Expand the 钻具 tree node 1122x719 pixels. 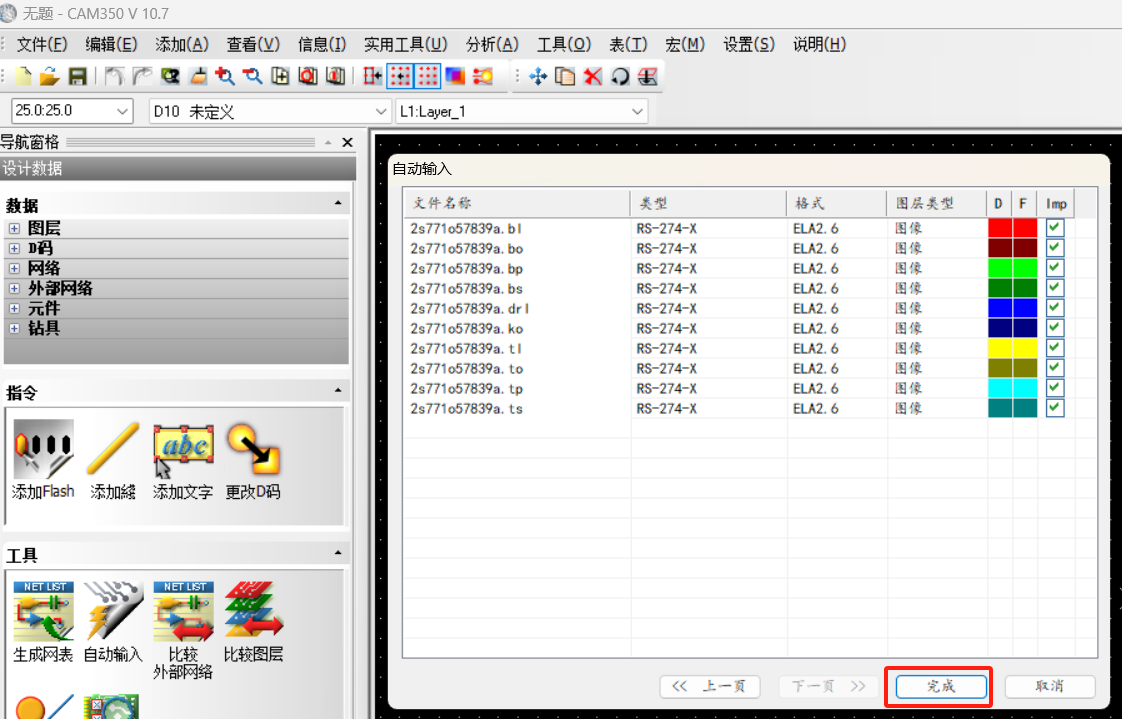coord(14,328)
